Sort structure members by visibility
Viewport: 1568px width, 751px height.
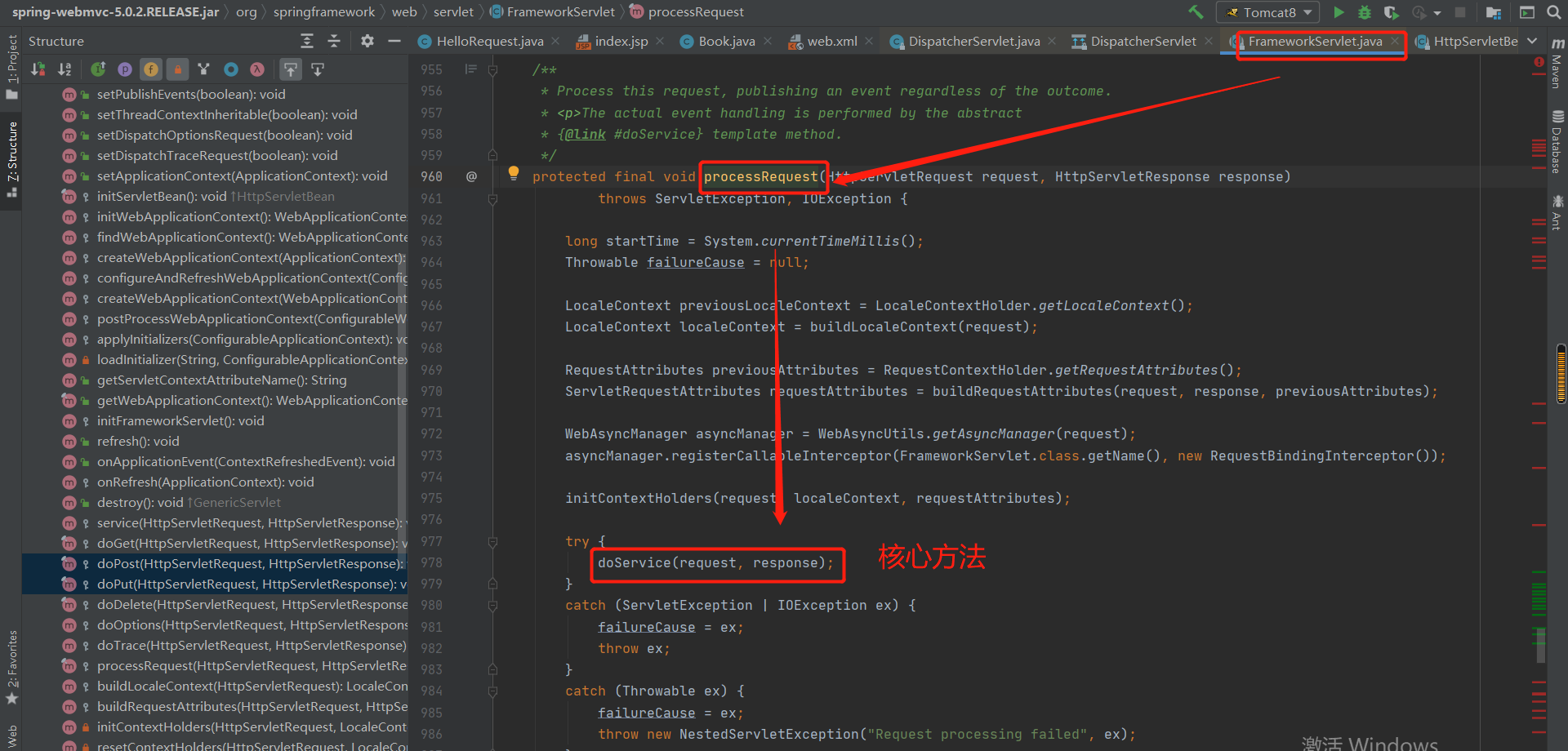[x=38, y=69]
